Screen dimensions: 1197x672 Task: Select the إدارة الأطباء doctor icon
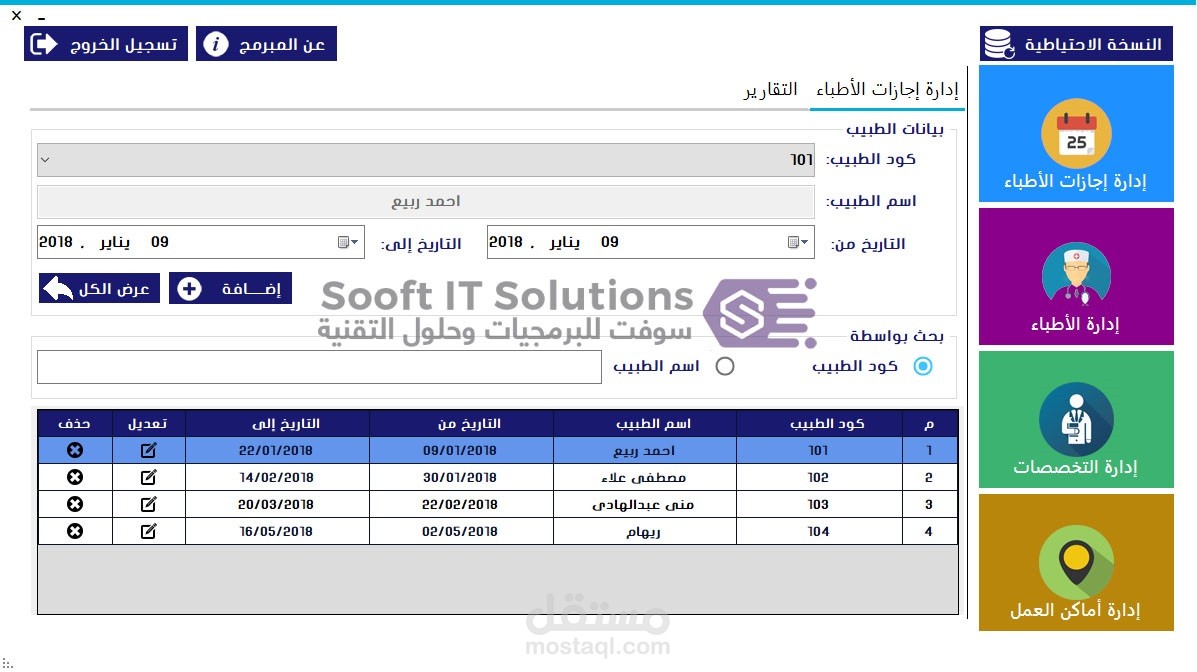tap(1075, 275)
